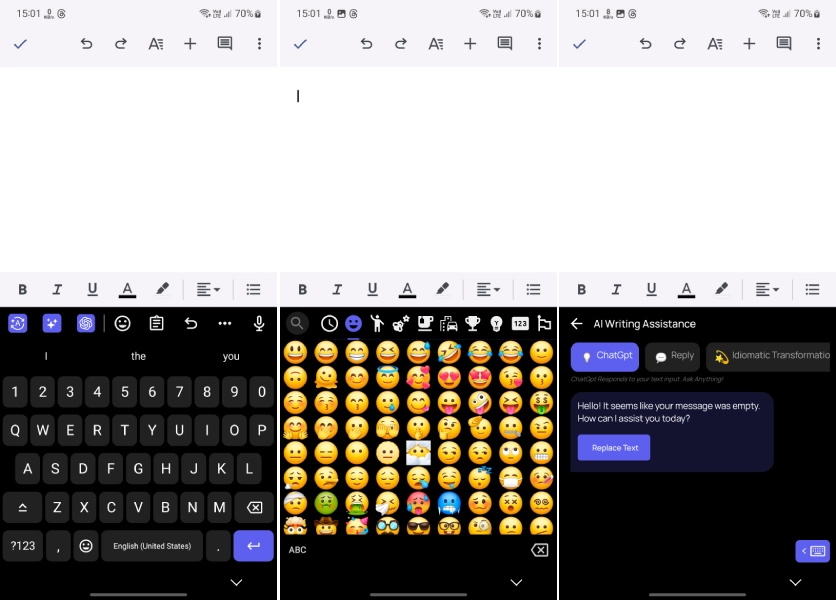Open three-dots more options in keyboard toolbar
The width and height of the screenshot is (836, 600).
(x=224, y=323)
